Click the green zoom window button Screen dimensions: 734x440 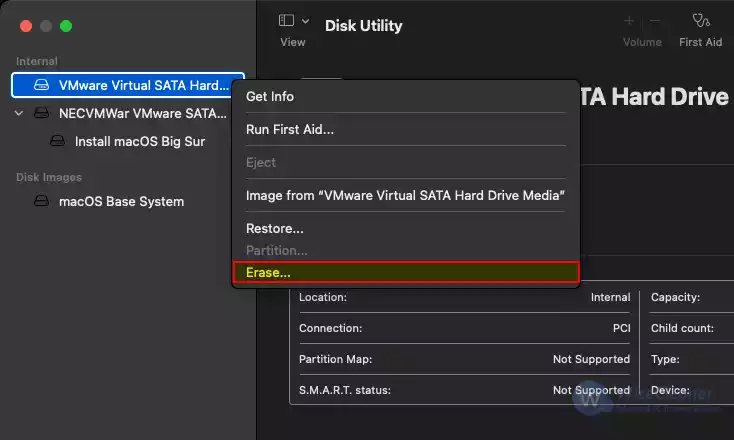[x=66, y=26]
